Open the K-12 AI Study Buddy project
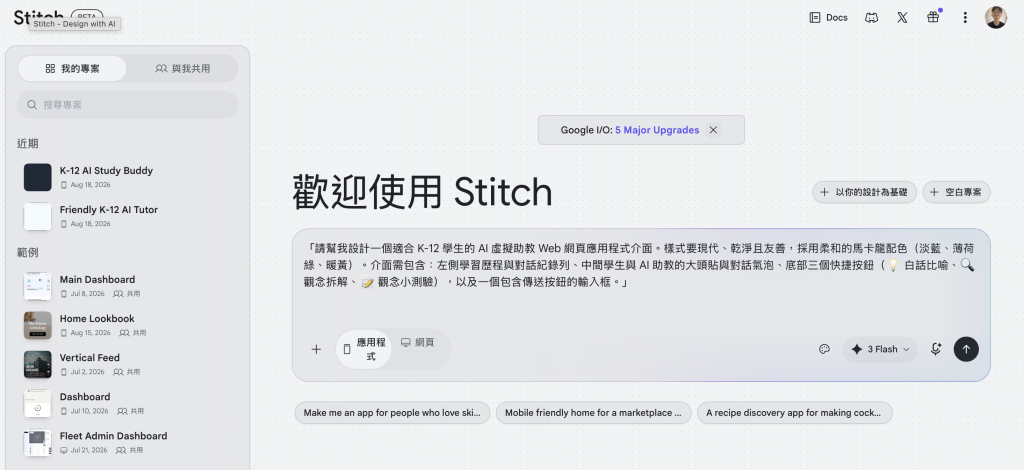This screenshot has width=1024, height=470. coord(127,178)
